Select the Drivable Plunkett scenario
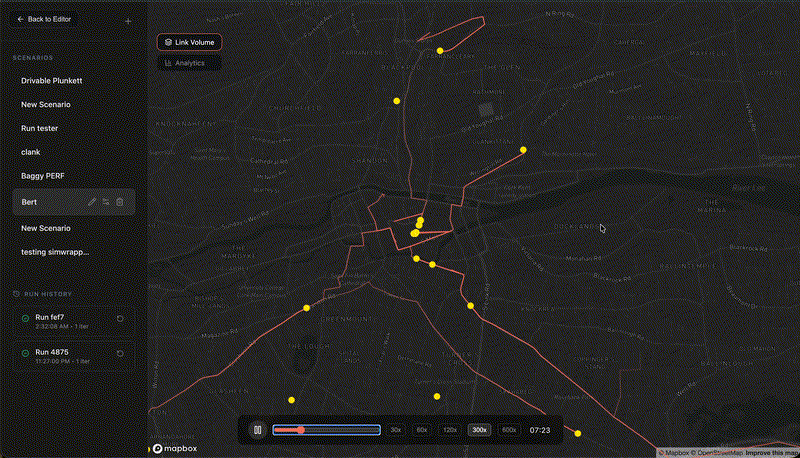800x458 pixels. [52, 81]
